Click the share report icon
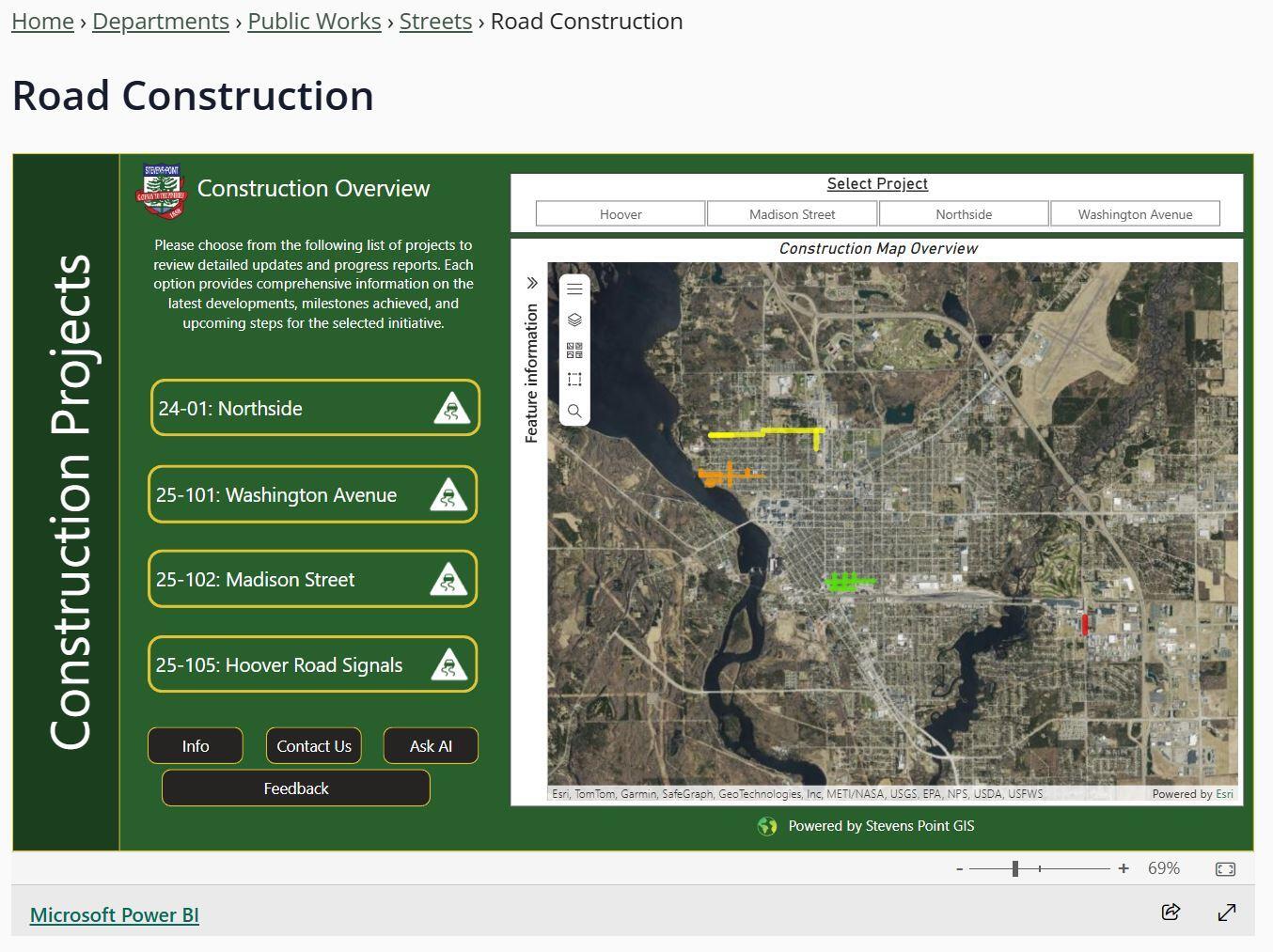 [x=1170, y=912]
